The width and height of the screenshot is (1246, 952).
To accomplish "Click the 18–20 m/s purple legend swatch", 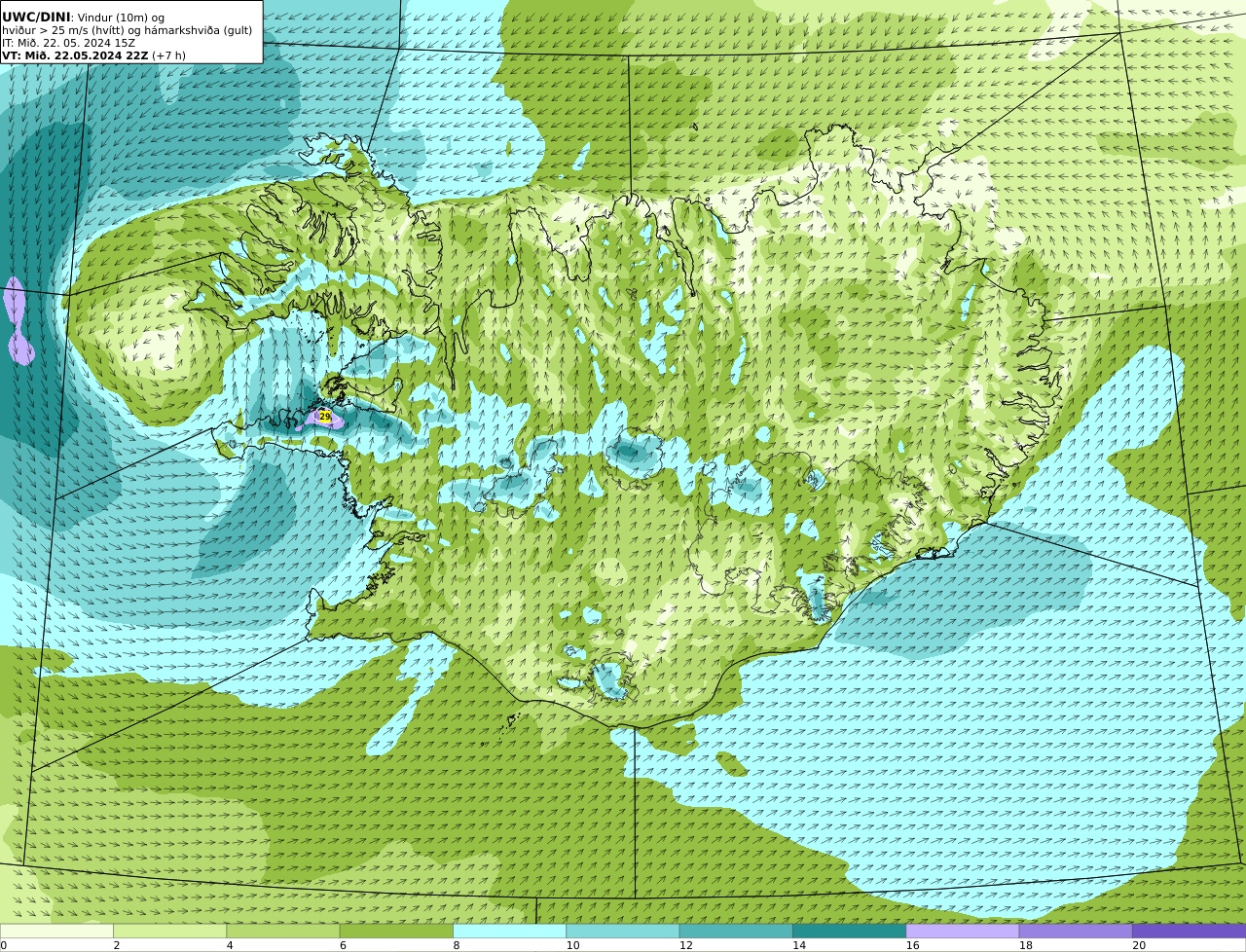I will [1076, 931].
